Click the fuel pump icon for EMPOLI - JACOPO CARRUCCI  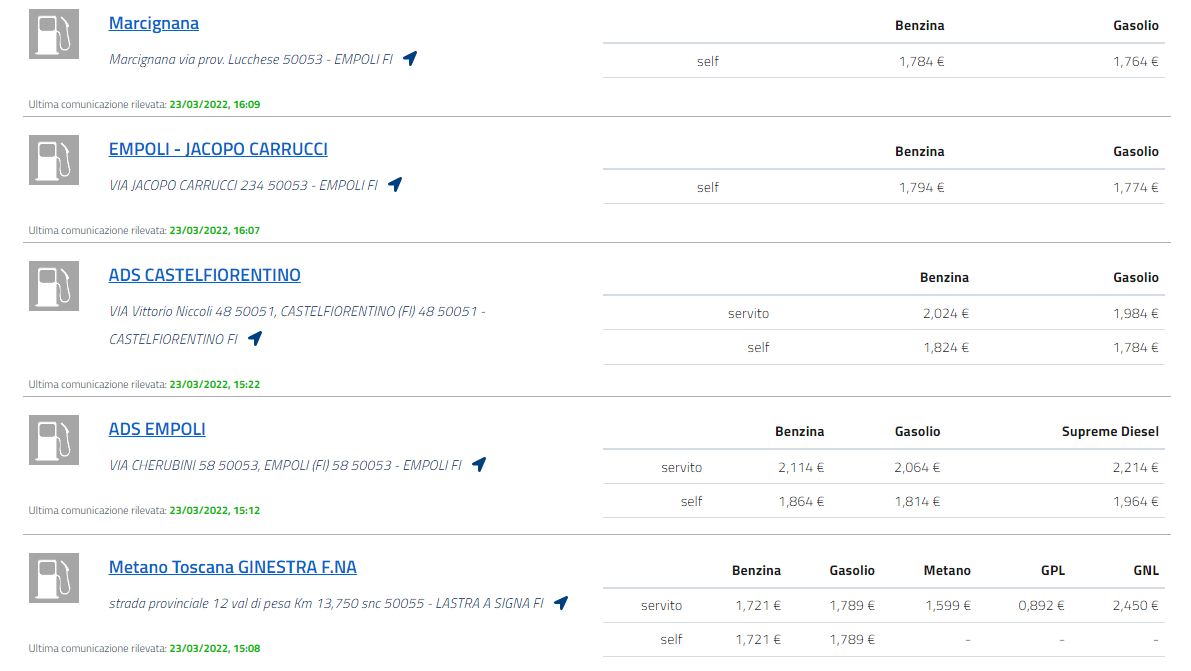[53, 160]
